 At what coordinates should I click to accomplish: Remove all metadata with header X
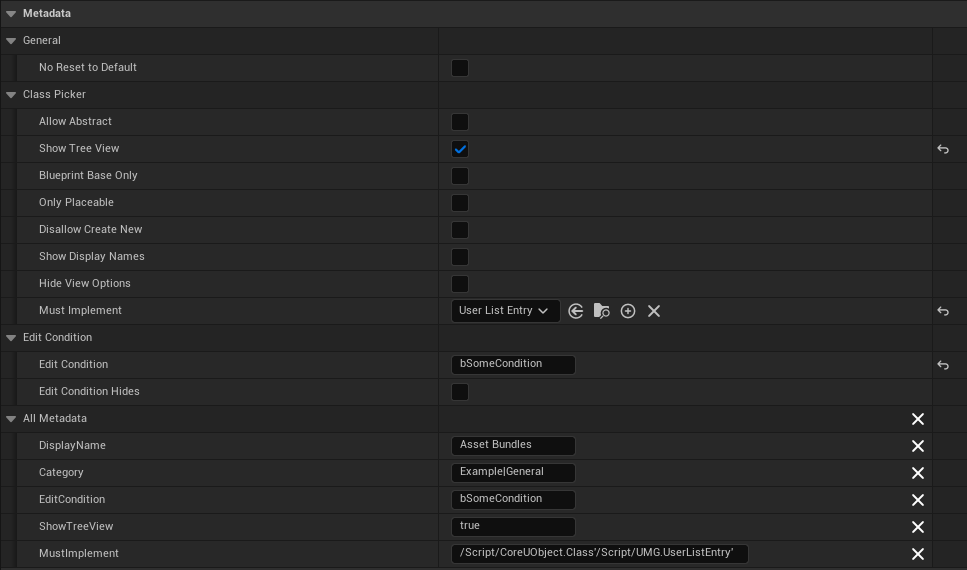(x=918, y=419)
